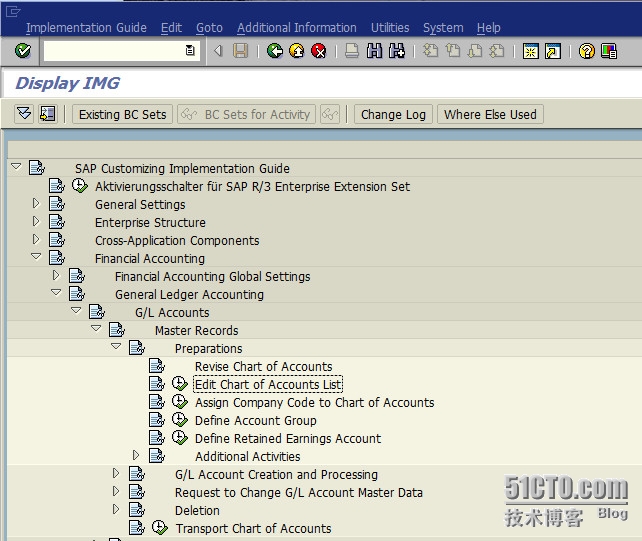This screenshot has height=541, width=642.
Task: Collapse the Financial Accounting node
Action: 36,257
